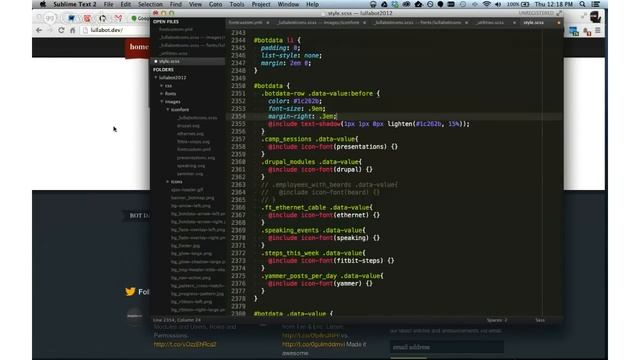This screenshot has height=360, width=640.
Task: Click line number 2350 in the gutter
Action: [x=238, y=86]
